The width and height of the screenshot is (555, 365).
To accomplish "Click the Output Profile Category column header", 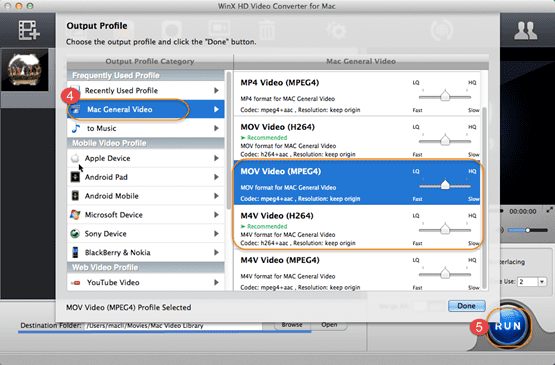I will coord(150,62).
